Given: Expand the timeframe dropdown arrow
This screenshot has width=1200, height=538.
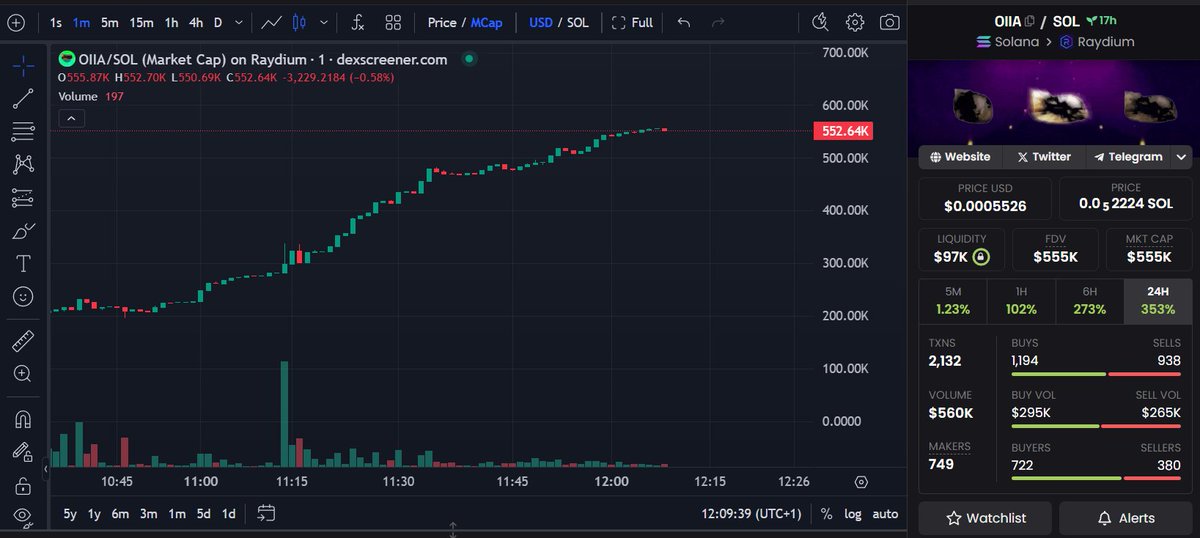Looking at the screenshot, I should (238, 22).
